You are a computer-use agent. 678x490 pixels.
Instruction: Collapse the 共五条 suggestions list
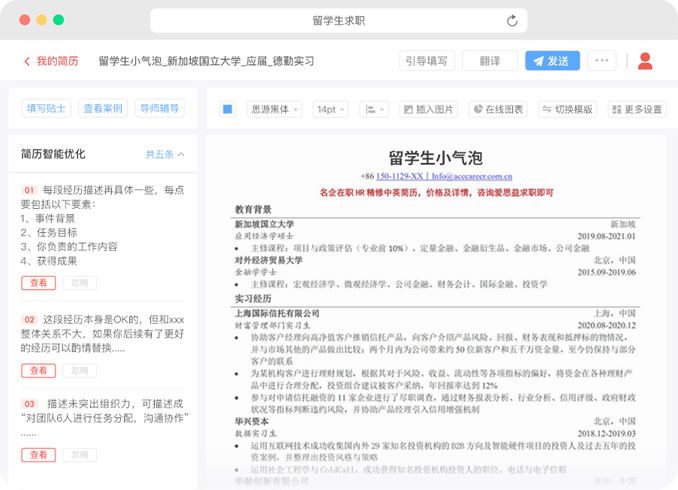coord(165,155)
